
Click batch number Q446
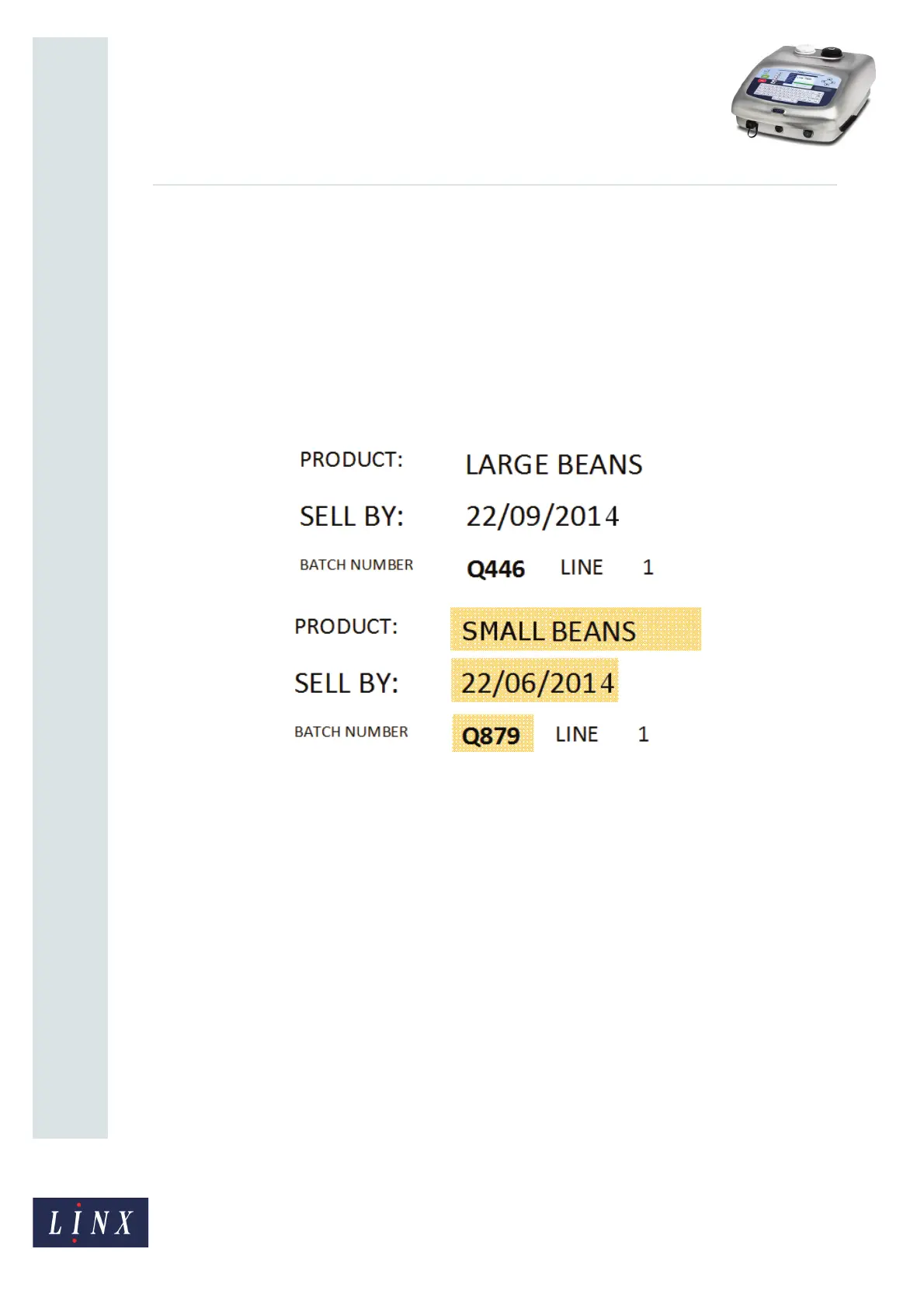[x=495, y=569]
